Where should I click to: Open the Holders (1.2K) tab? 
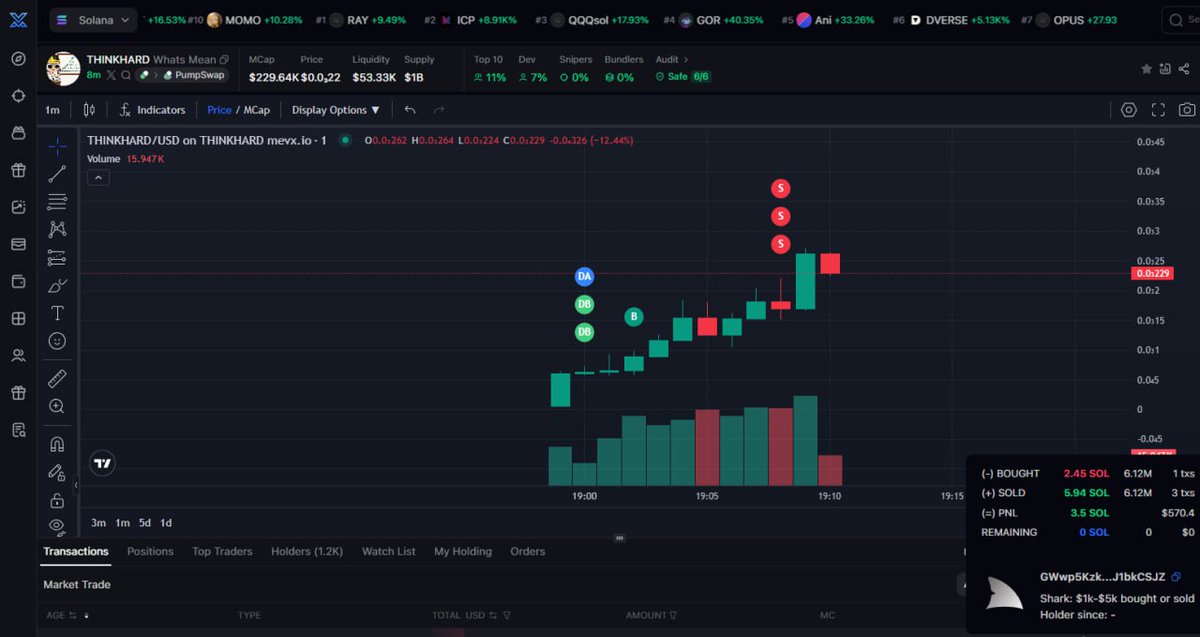[x=307, y=551]
